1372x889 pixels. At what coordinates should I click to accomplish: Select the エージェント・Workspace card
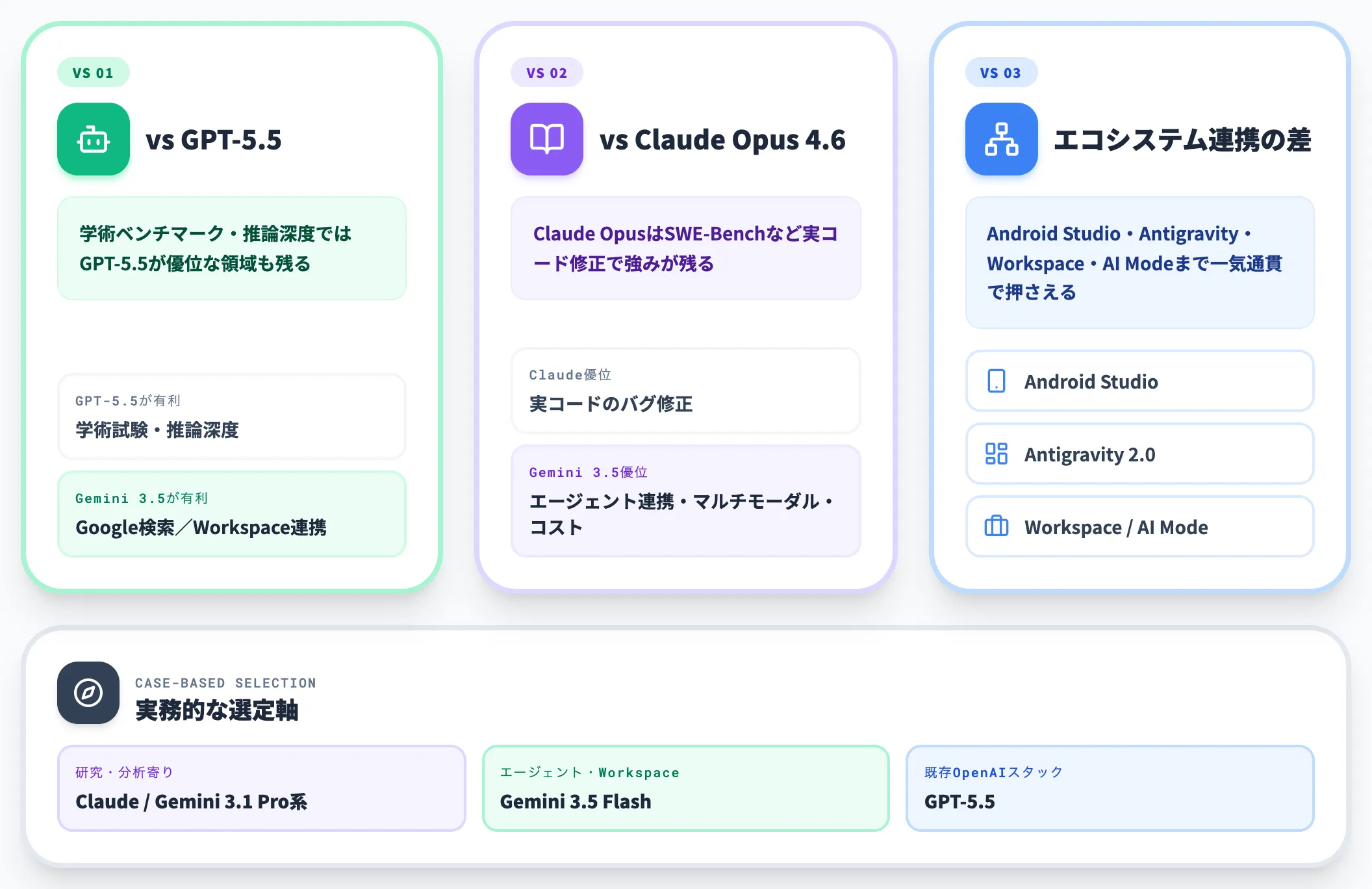pyautogui.click(x=686, y=788)
